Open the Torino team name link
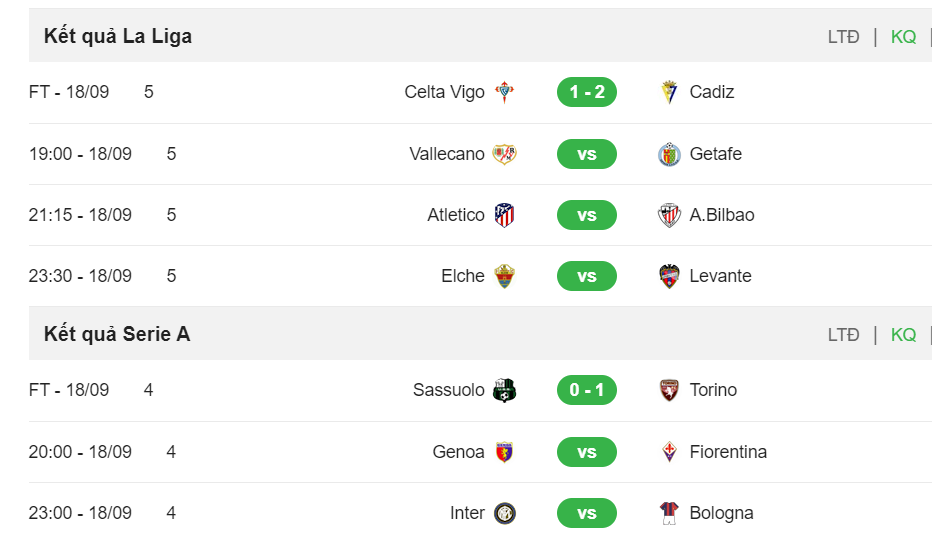This screenshot has width=932, height=542. [x=713, y=390]
